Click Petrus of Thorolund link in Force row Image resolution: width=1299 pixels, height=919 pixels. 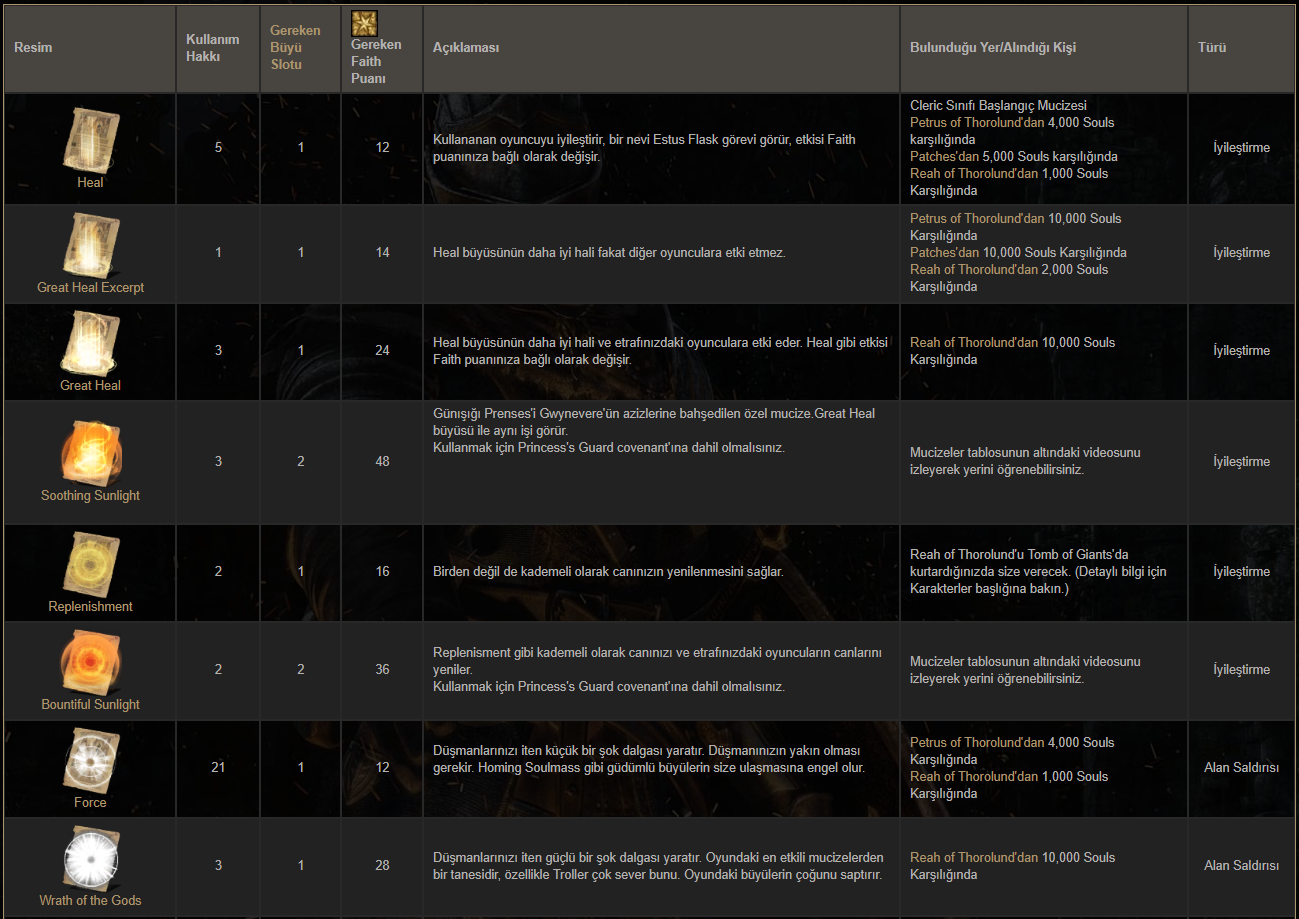click(x=976, y=742)
